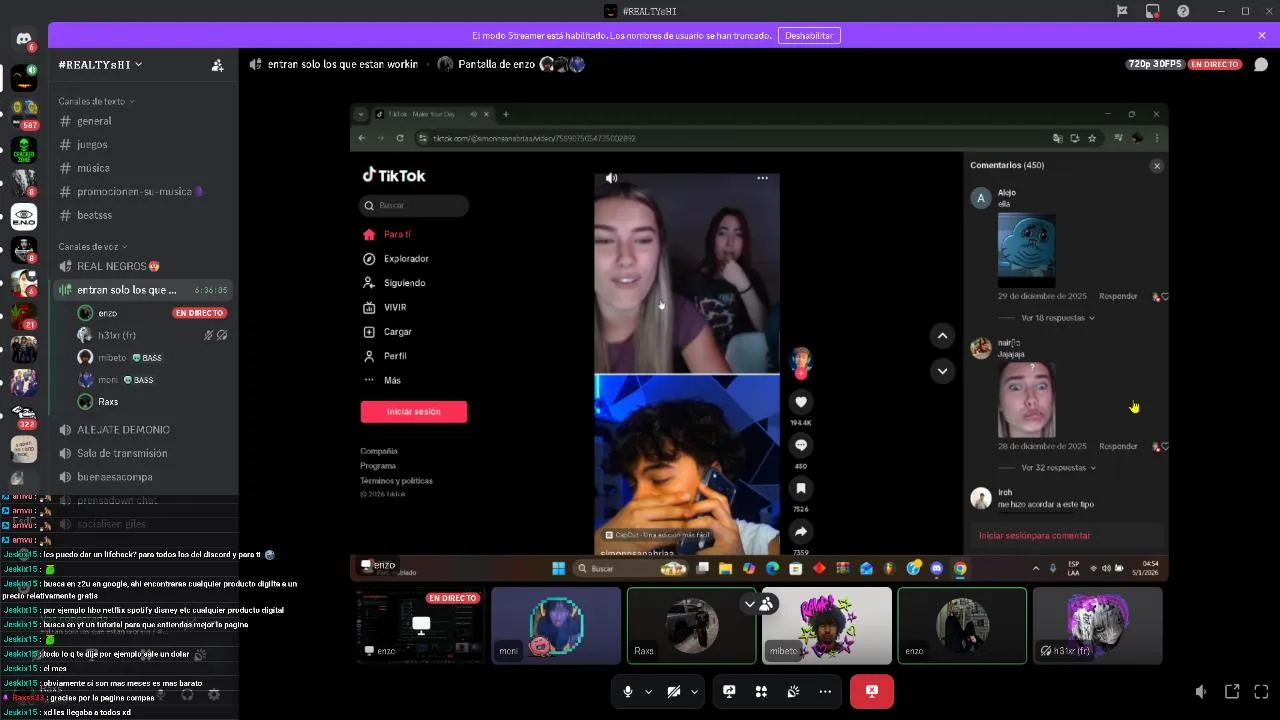Open the #promocionen-su-musica channel
The image size is (1280, 720).
(x=143, y=192)
